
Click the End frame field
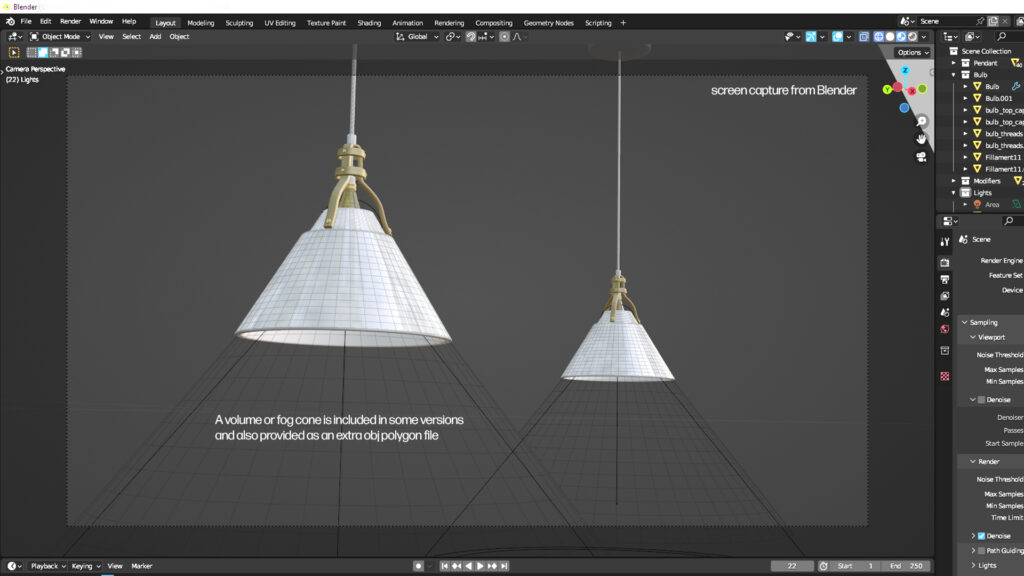coord(907,566)
